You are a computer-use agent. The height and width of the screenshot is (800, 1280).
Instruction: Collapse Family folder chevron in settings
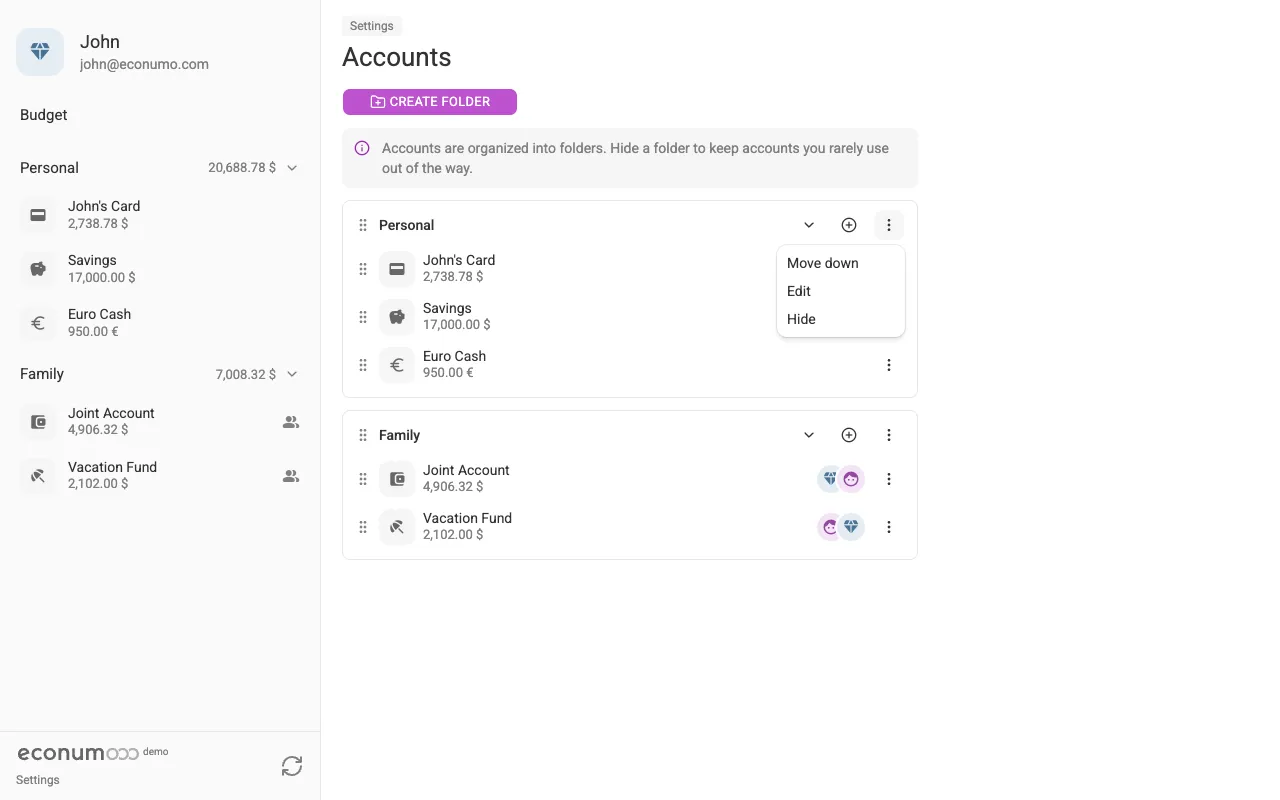click(809, 435)
